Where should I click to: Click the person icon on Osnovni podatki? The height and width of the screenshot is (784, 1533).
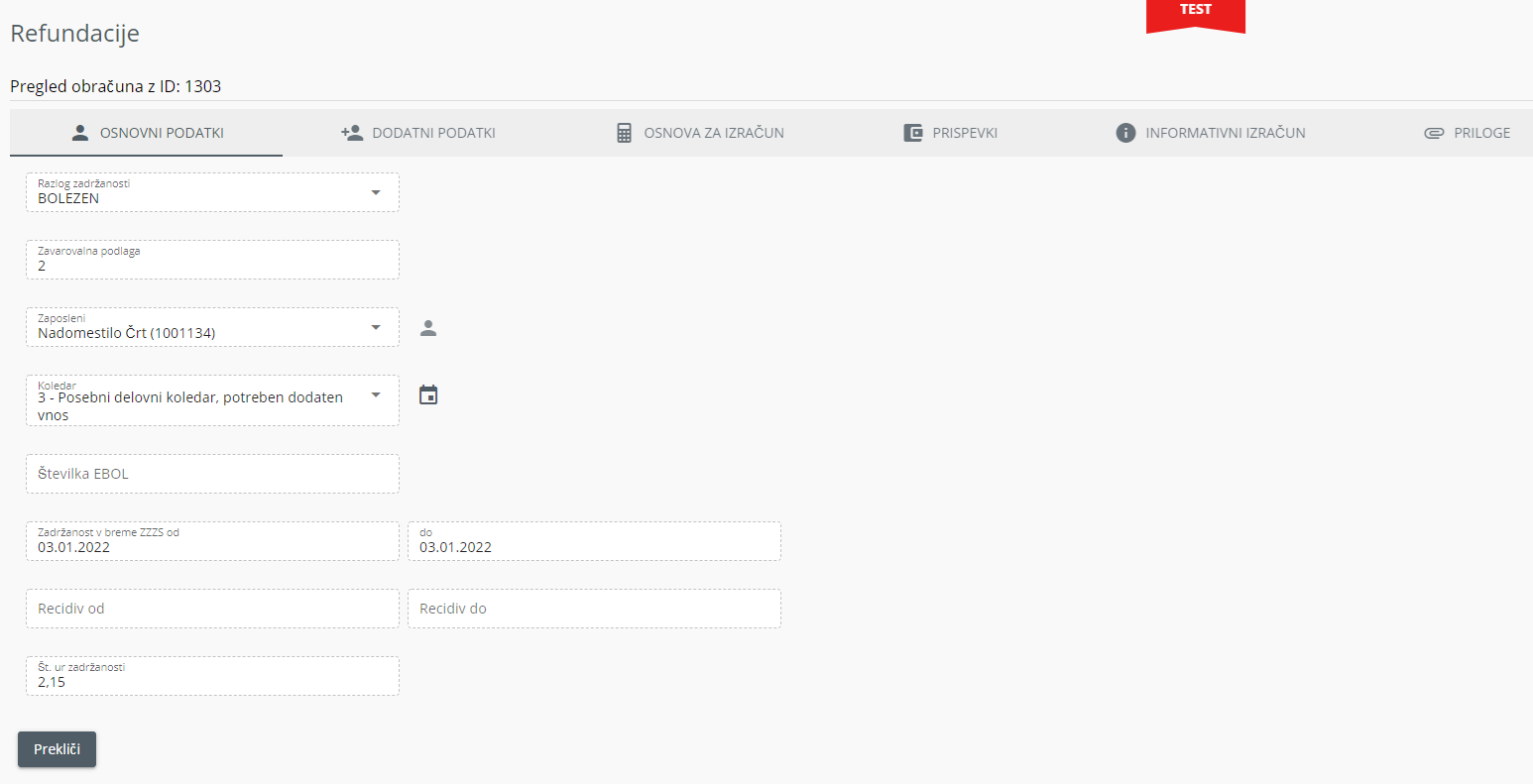click(80, 133)
